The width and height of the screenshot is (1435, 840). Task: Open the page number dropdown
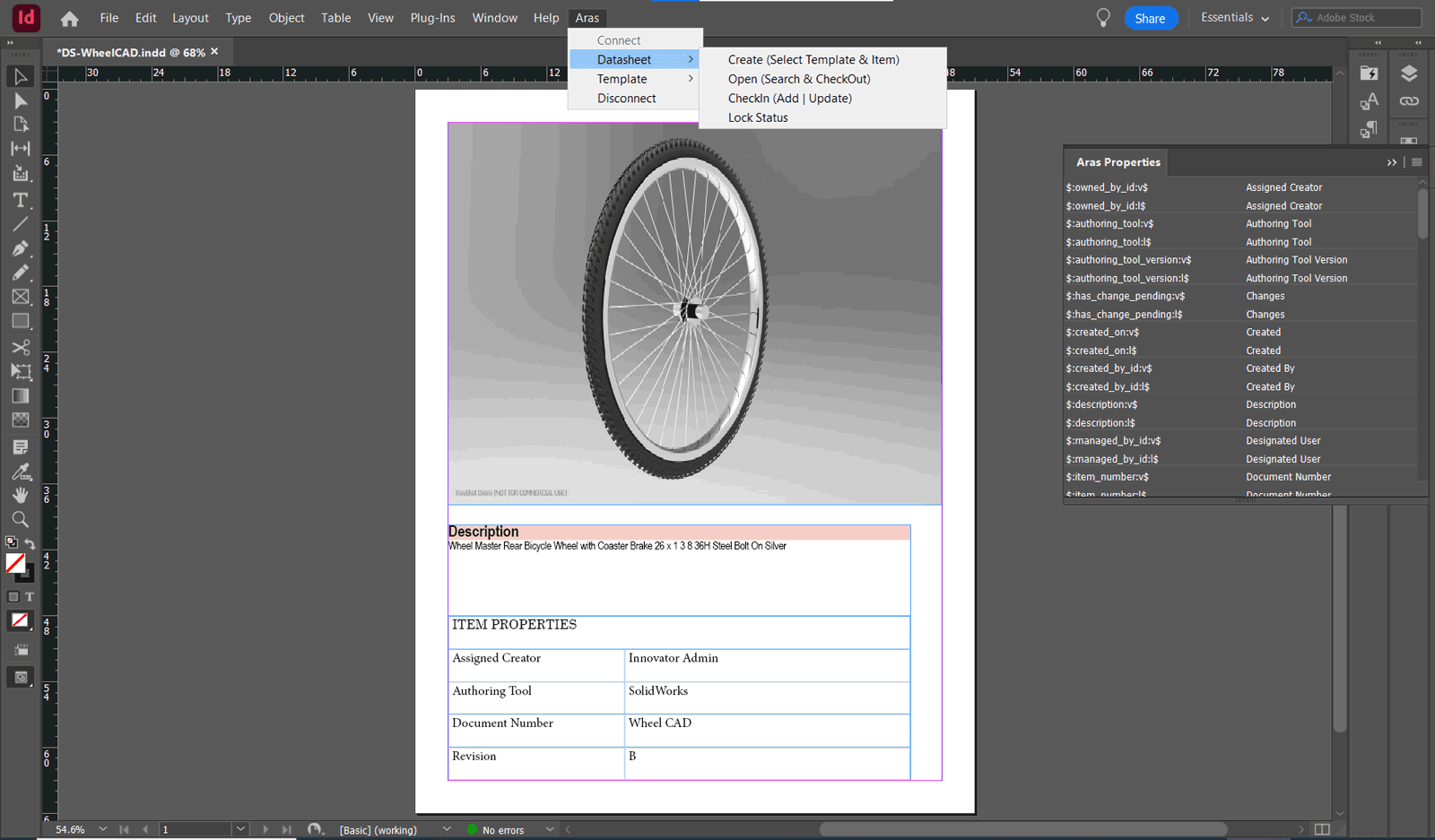coord(240,829)
